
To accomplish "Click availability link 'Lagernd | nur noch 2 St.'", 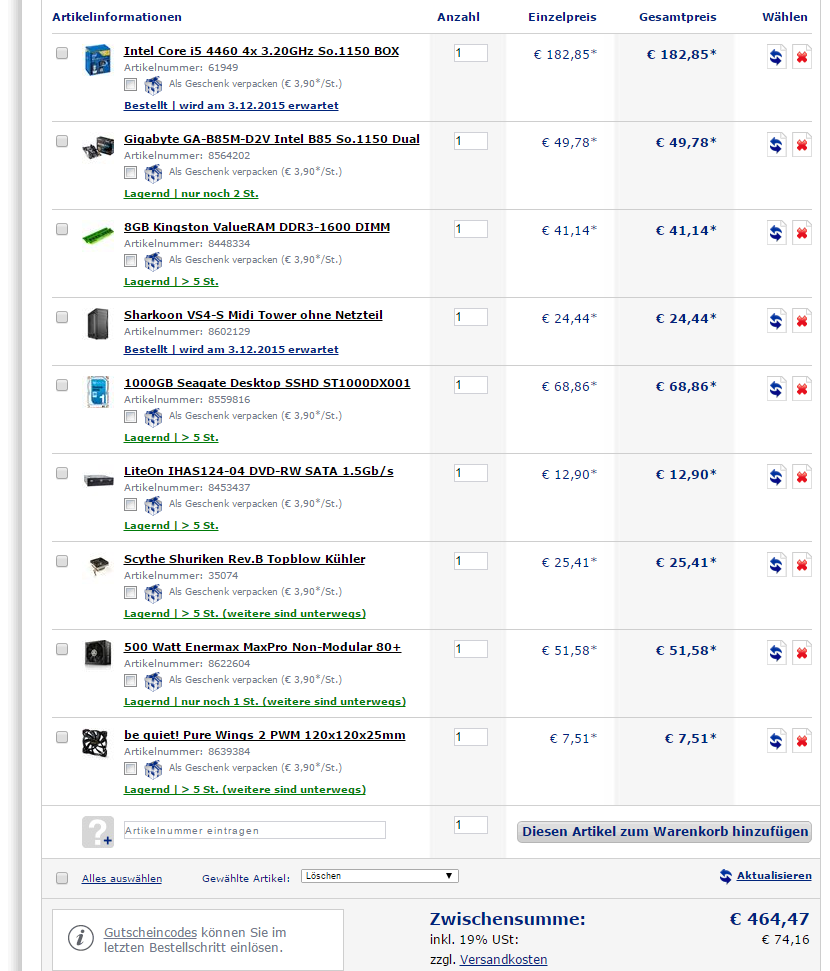I will coord(191,193).
